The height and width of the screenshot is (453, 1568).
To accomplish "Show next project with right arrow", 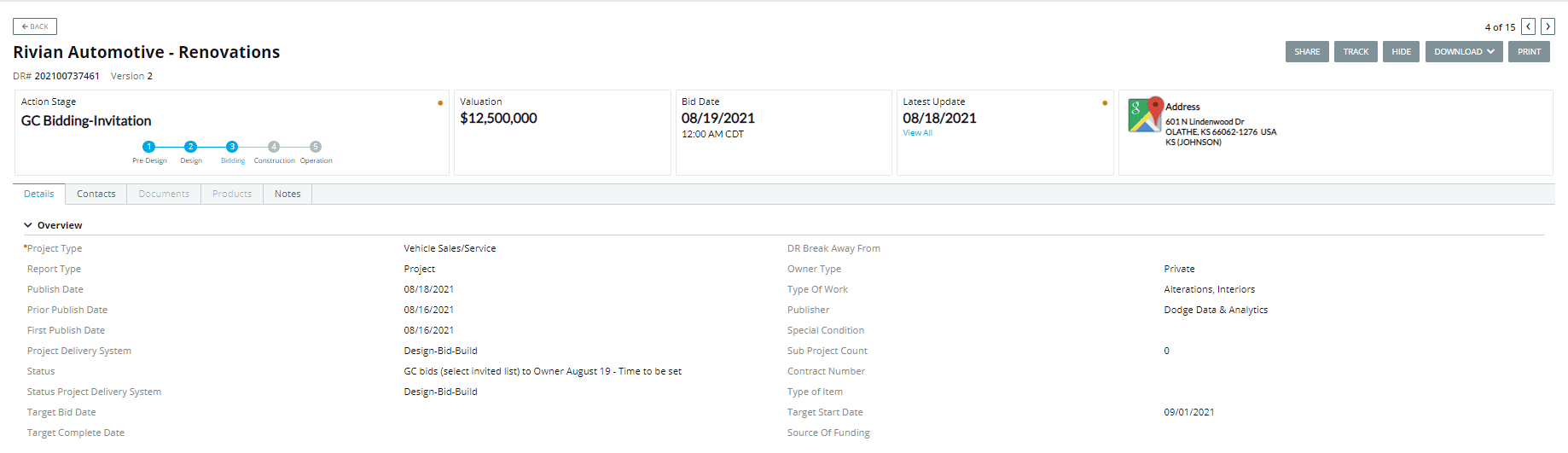I will pos(1548,26).
